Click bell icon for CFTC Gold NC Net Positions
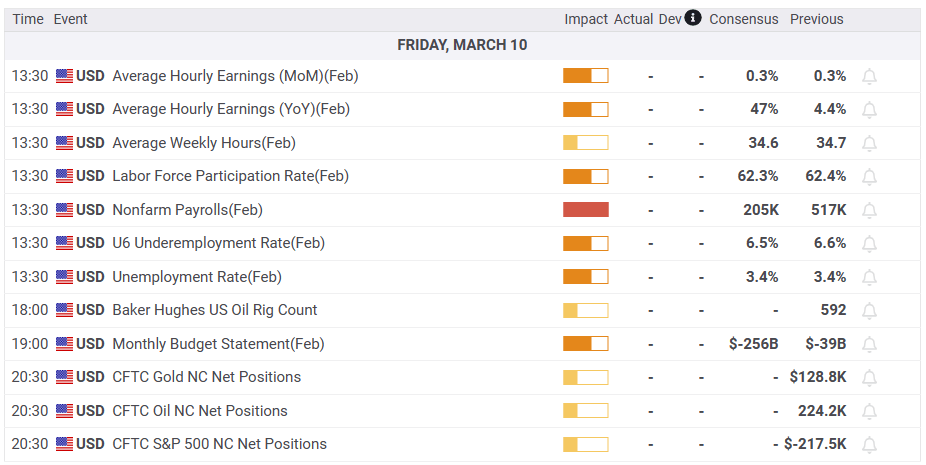Image resolution: width=926 pixels, height=465 pixels. [x=869, y=377]
